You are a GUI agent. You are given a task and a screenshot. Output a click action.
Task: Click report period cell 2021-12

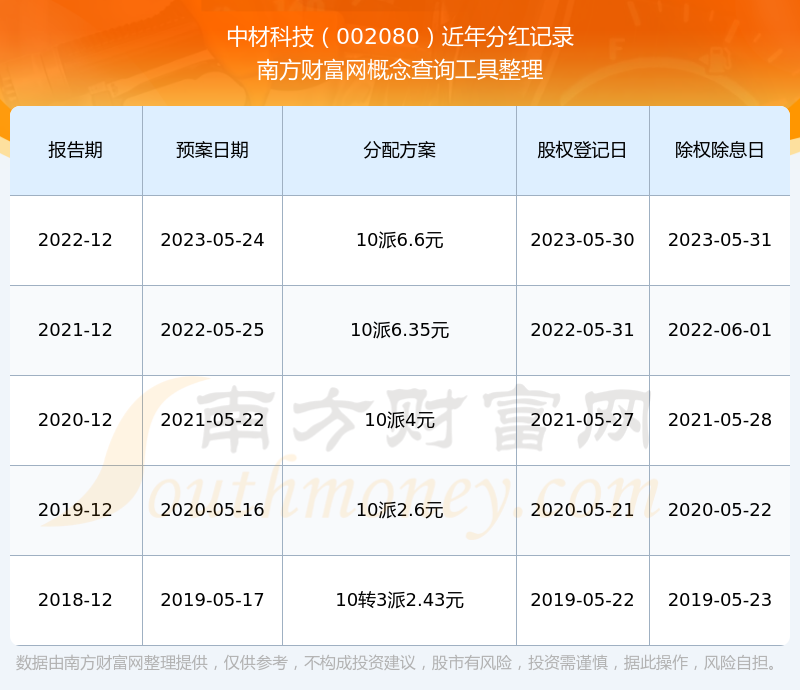76,330
